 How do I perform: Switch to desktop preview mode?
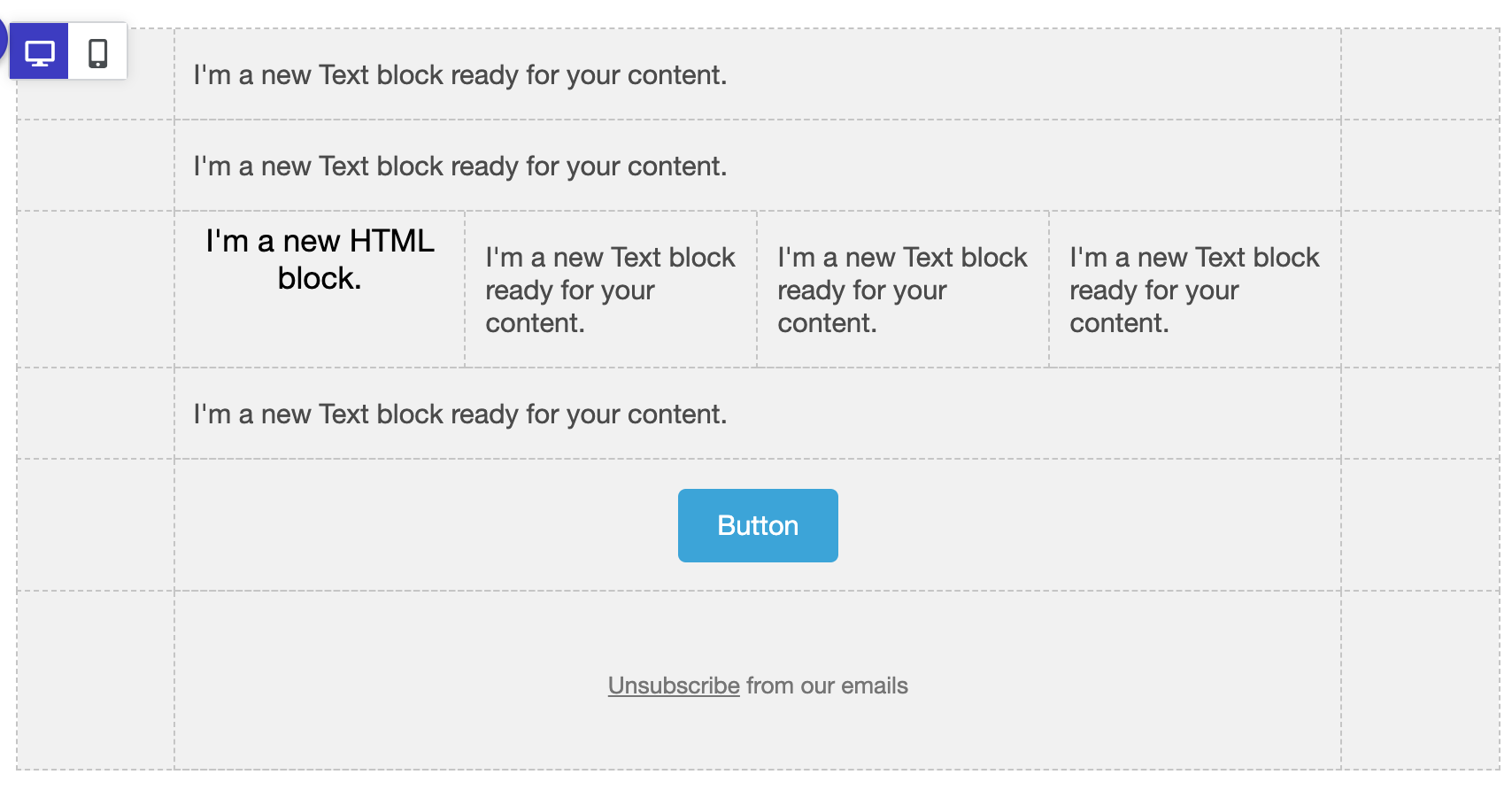coord(39,52)
